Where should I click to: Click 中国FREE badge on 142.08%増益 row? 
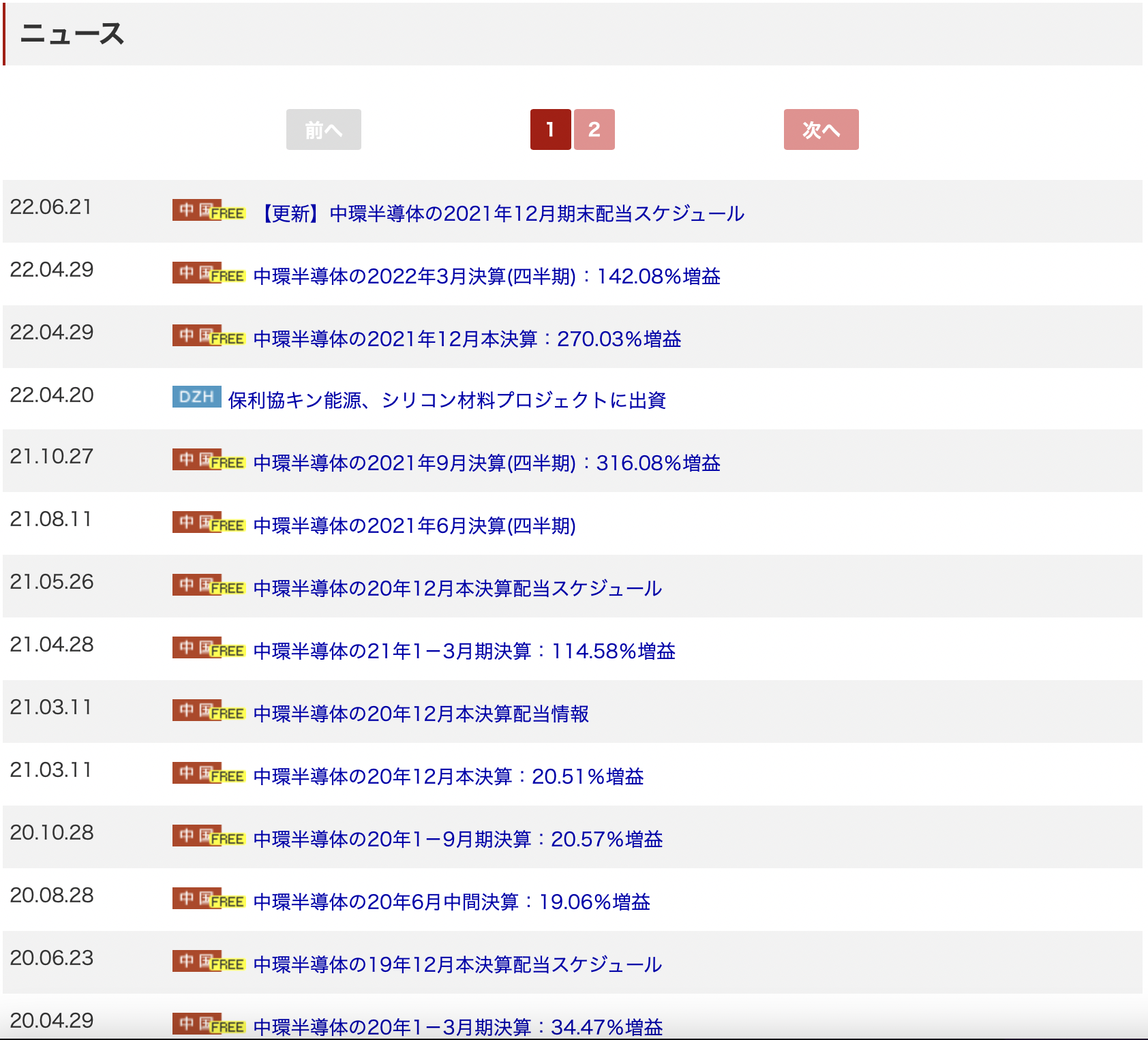(209, 273)
